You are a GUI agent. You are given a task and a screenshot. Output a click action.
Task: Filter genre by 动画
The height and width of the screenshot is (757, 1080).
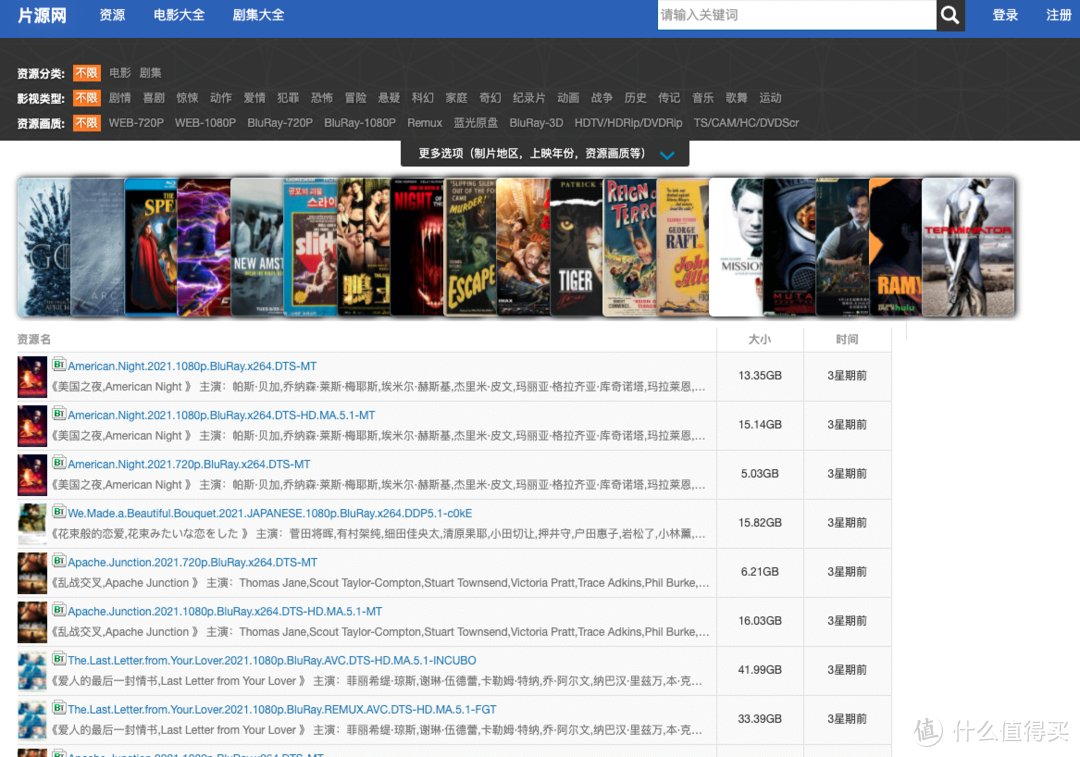point(568,98)
